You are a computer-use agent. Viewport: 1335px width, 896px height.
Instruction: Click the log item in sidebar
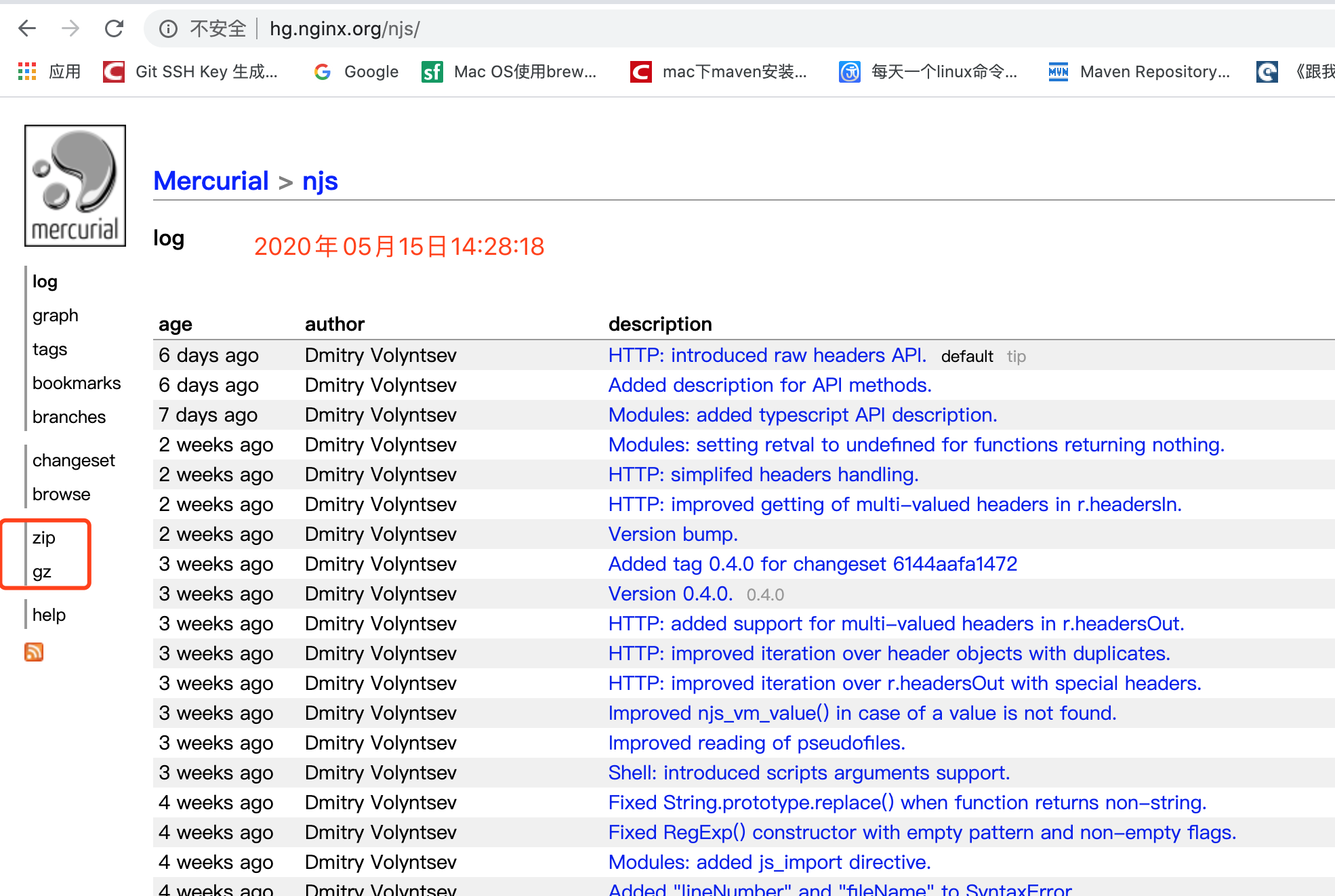pos(45,281)
